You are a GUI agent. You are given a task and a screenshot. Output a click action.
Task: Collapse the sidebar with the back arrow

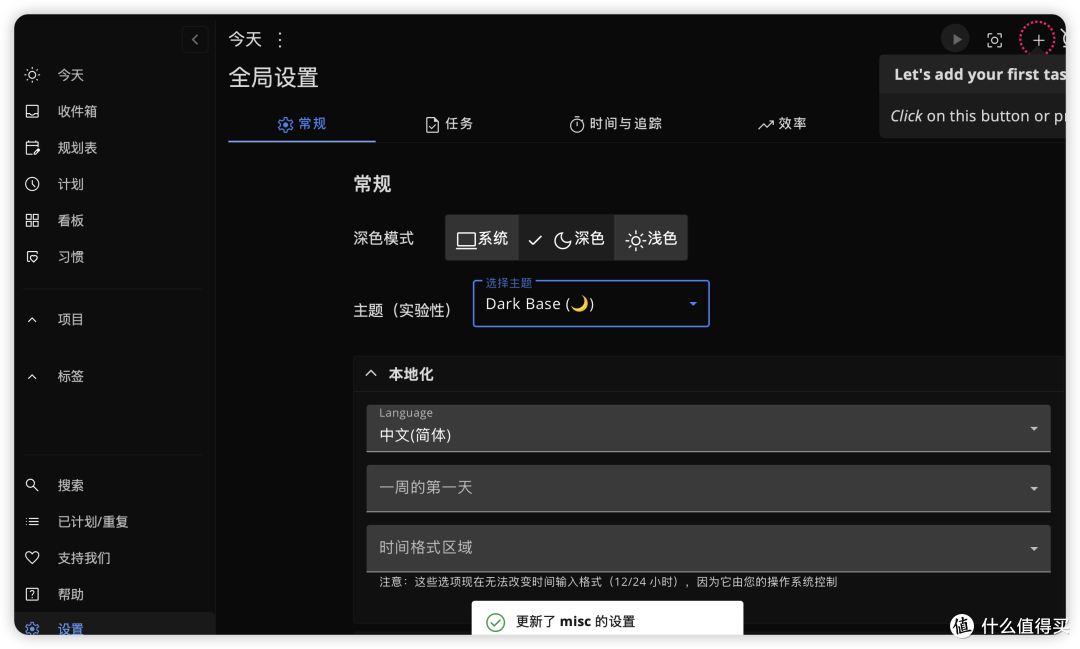[195, 39]
